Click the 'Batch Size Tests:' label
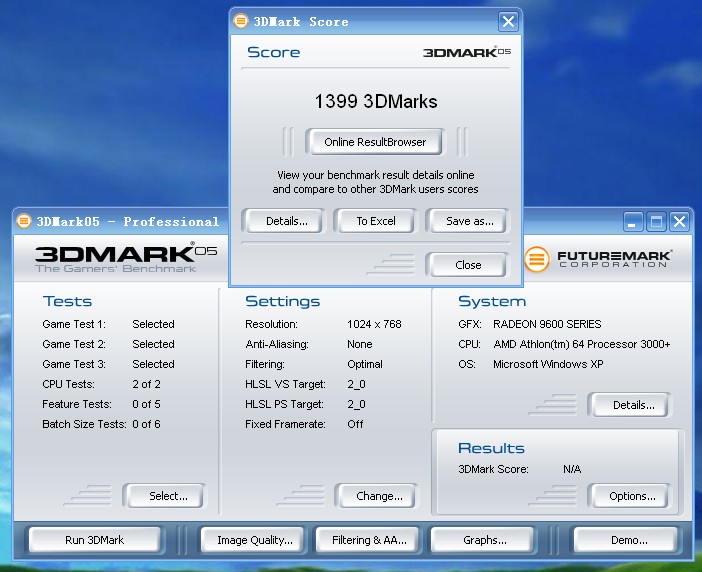Screen dimensions: 702x572 click(84, 424)
